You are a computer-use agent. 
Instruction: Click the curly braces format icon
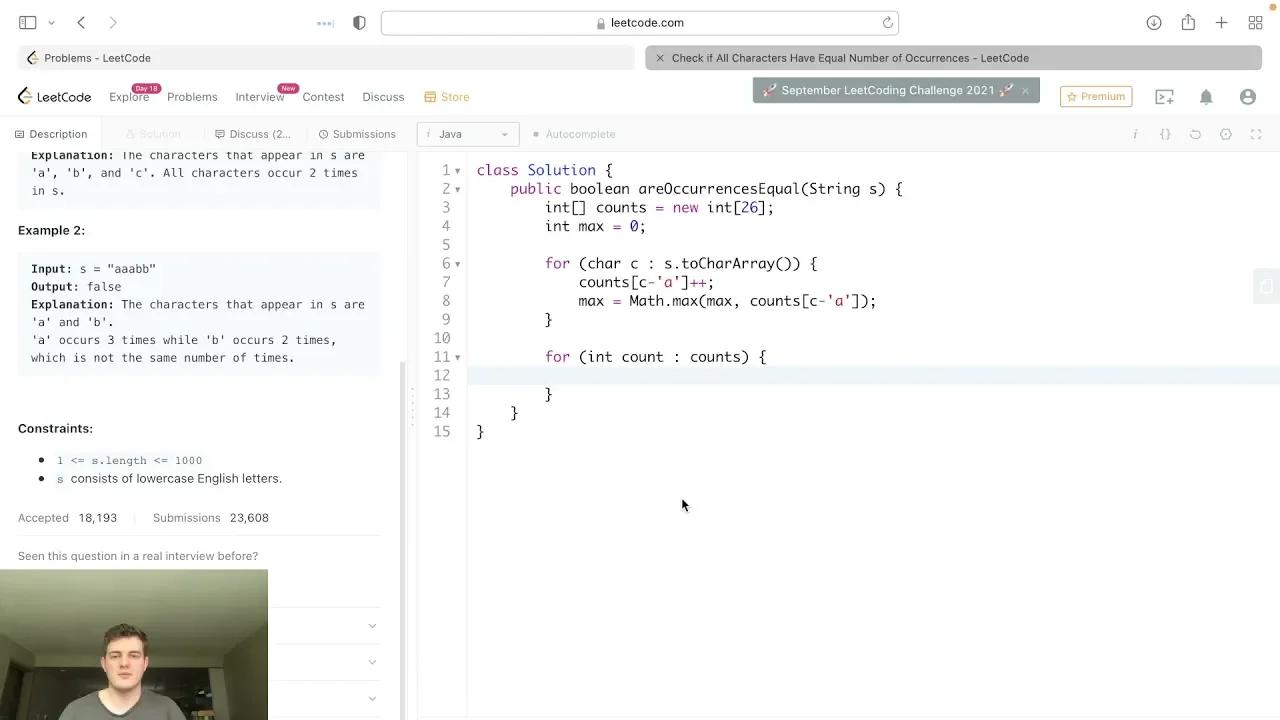(1165, 134)
